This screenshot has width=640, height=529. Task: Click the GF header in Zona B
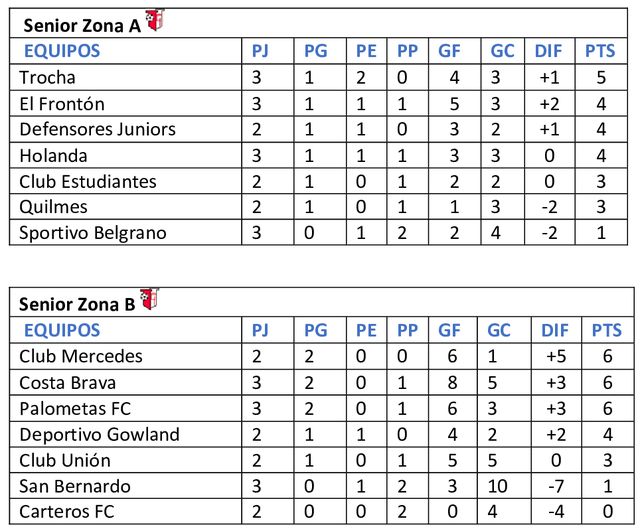[451, 330]
